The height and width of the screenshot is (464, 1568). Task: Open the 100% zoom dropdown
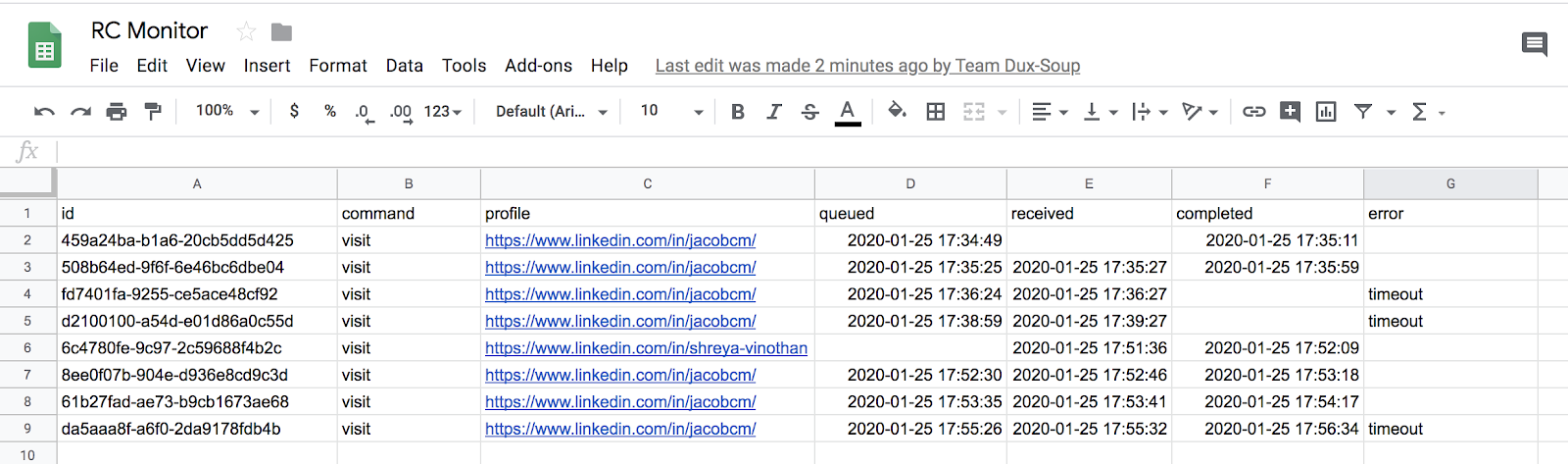(227, 111)
